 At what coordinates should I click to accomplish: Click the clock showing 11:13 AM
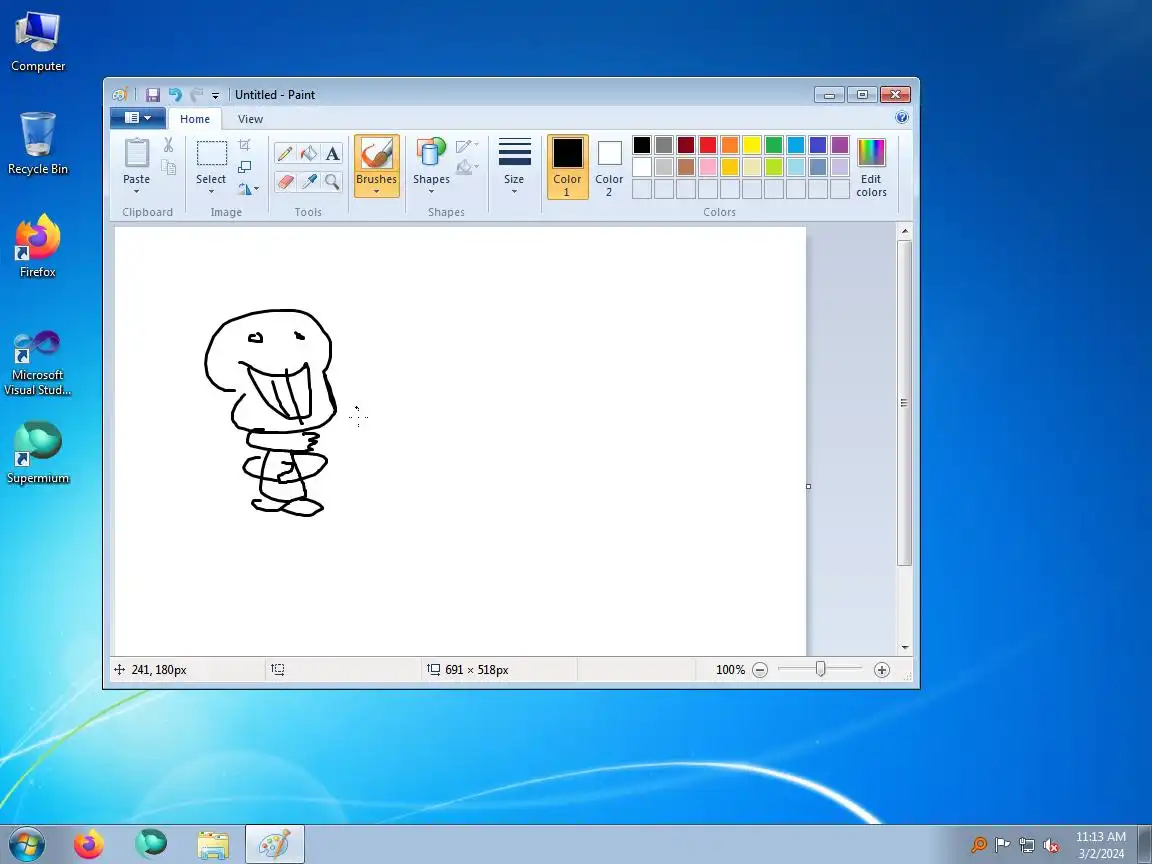[1101, 837]
